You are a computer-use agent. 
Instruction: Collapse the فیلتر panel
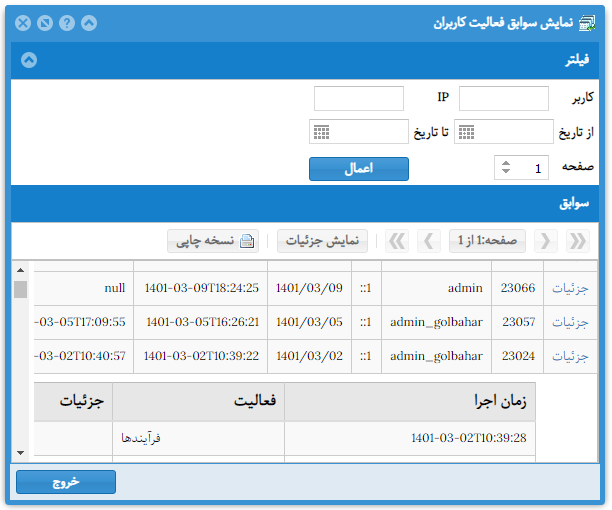tap(29, 60)
